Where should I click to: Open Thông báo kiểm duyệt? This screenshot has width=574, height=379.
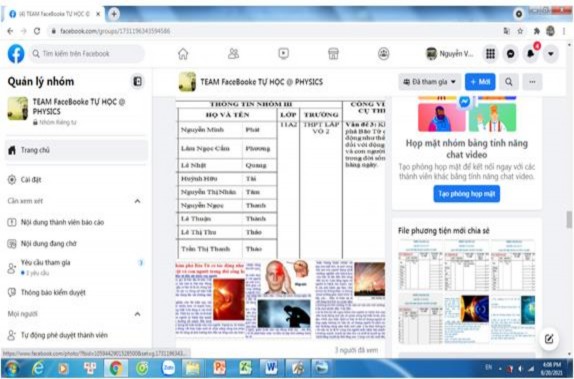point(77,292)
